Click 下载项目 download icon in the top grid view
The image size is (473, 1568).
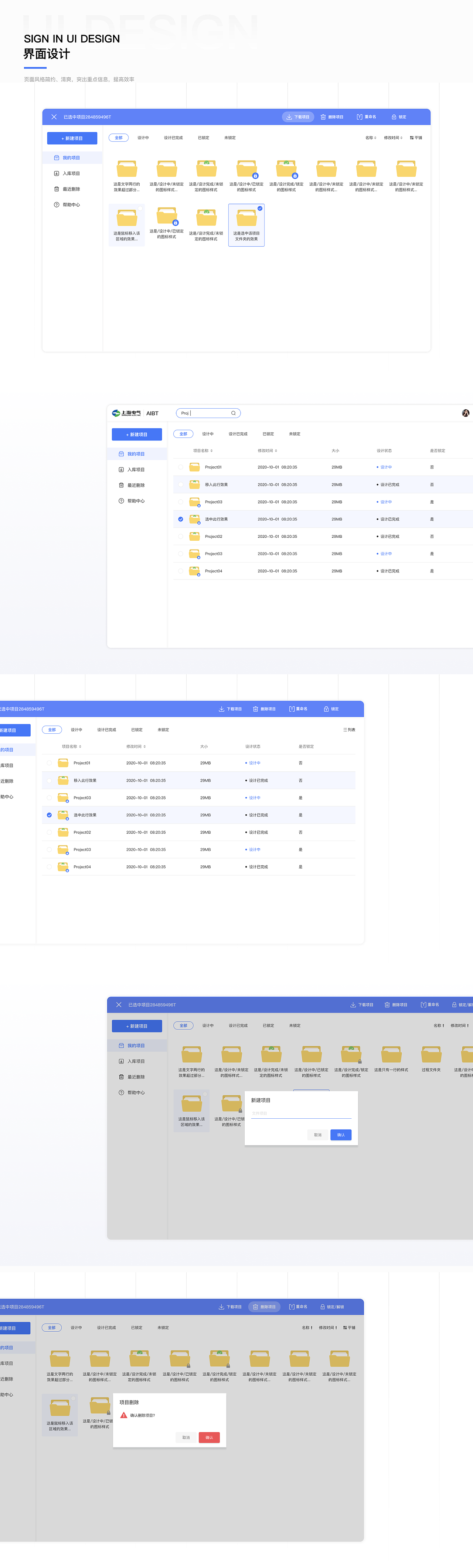tap(289, 117)
